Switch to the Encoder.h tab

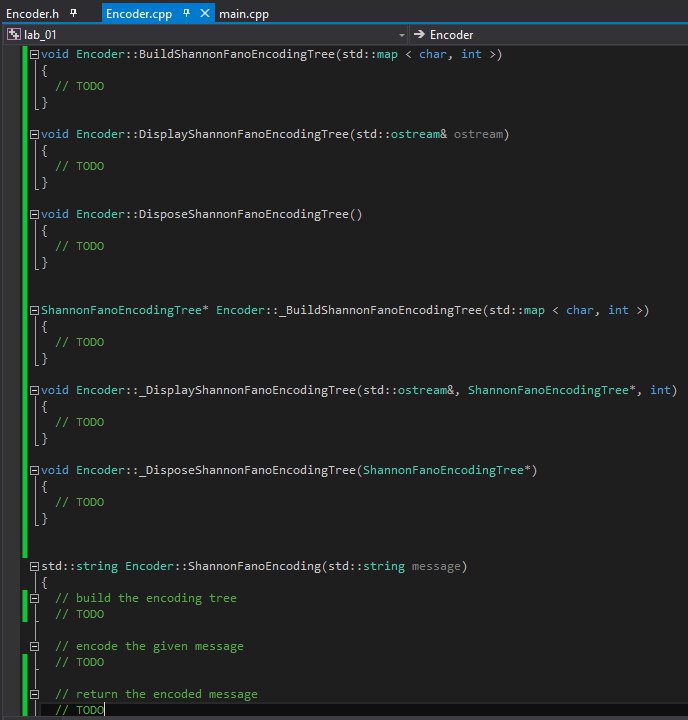(32, 14)
